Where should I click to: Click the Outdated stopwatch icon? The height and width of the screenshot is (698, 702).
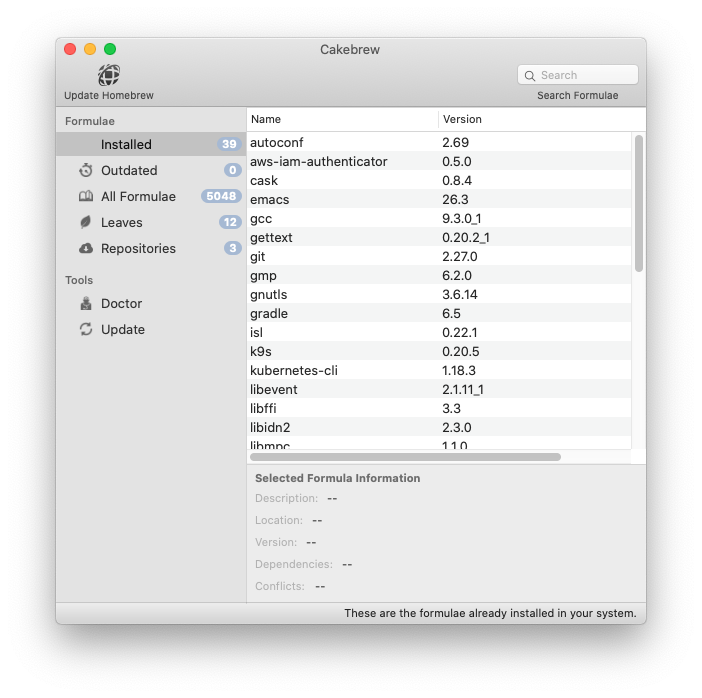click(x=86, y=170)
